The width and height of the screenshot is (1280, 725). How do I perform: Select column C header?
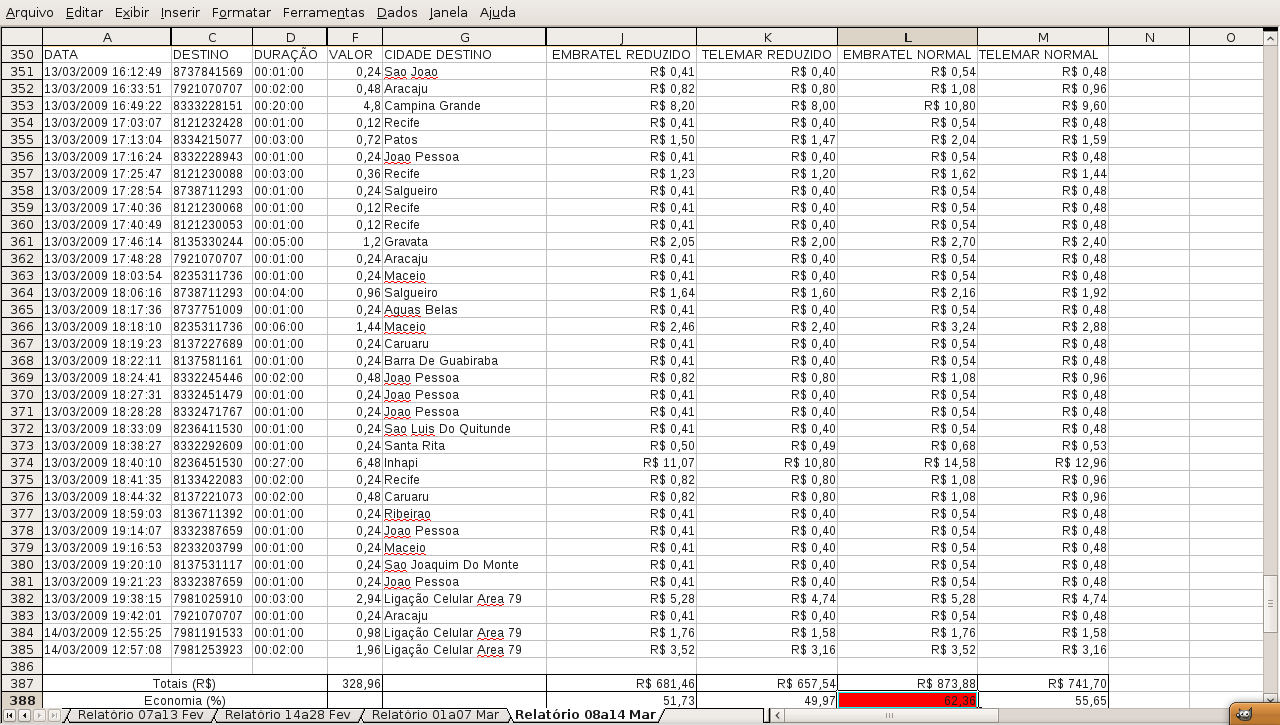click(x=211, y=37)
